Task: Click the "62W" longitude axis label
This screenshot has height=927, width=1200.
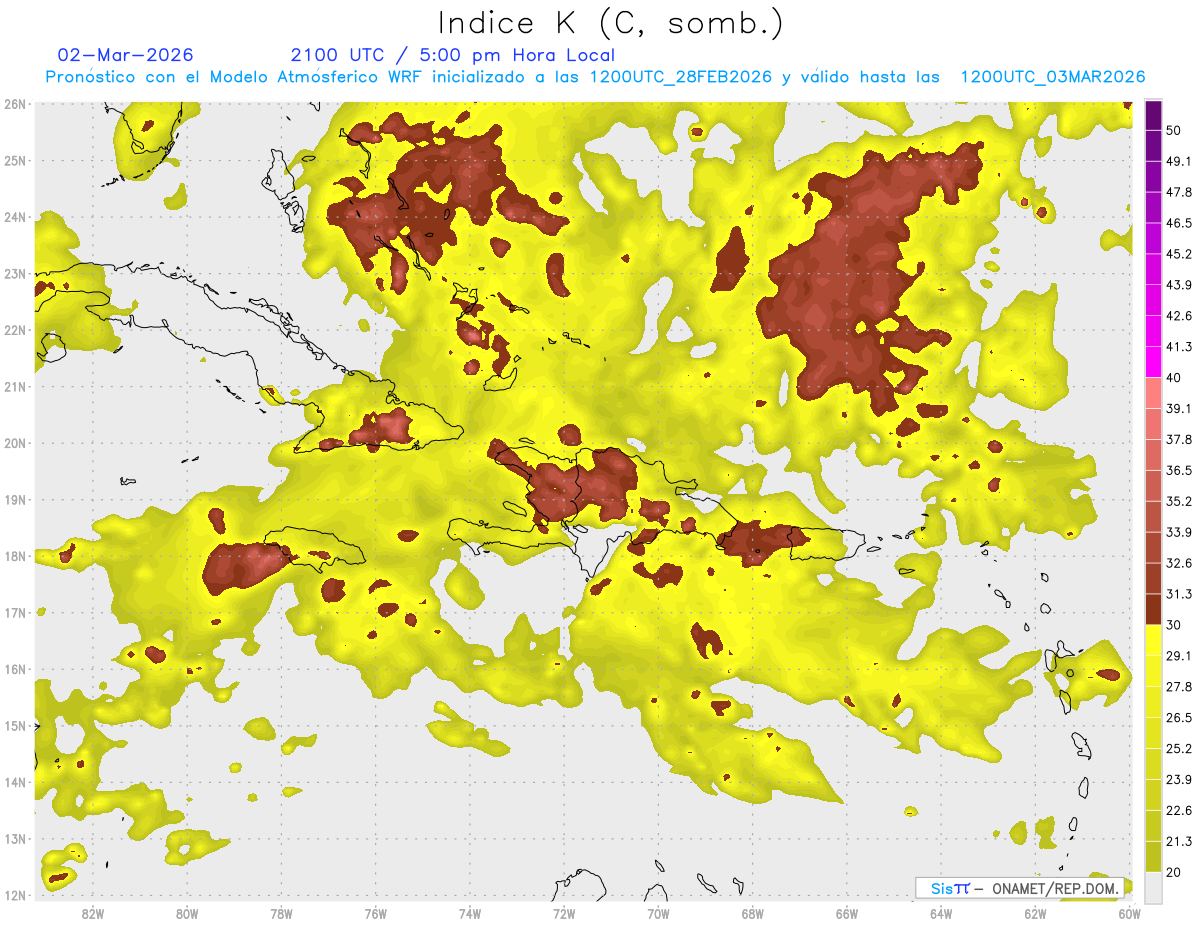Action: coord(1035,914)
